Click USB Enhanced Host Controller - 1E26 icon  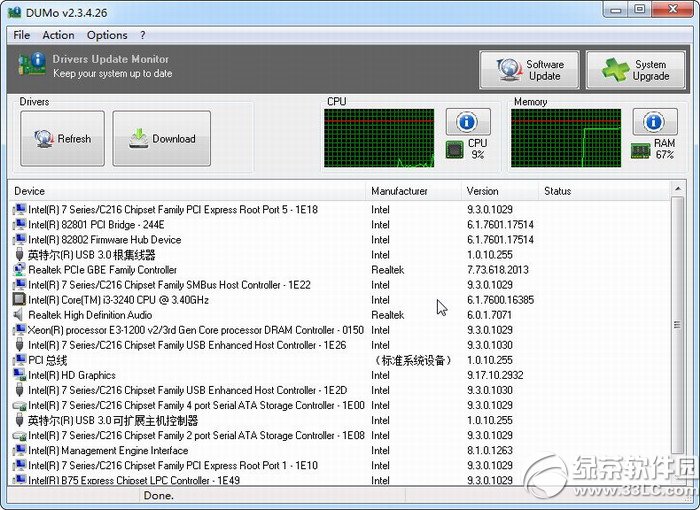tap(19, 345)
